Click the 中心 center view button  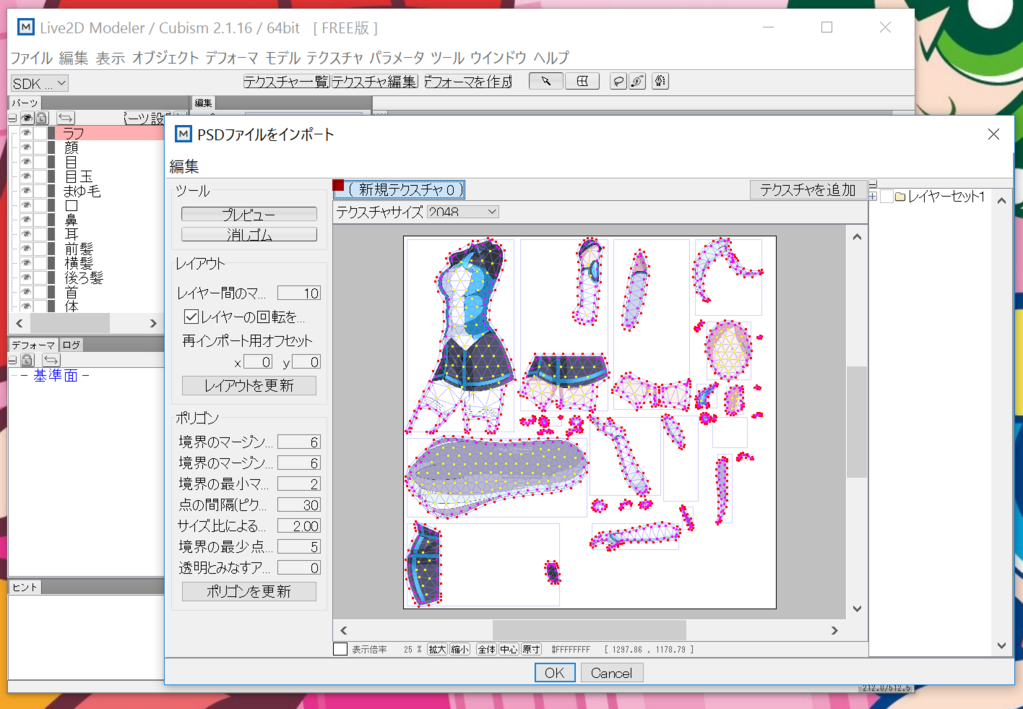[x=508, y=650]
